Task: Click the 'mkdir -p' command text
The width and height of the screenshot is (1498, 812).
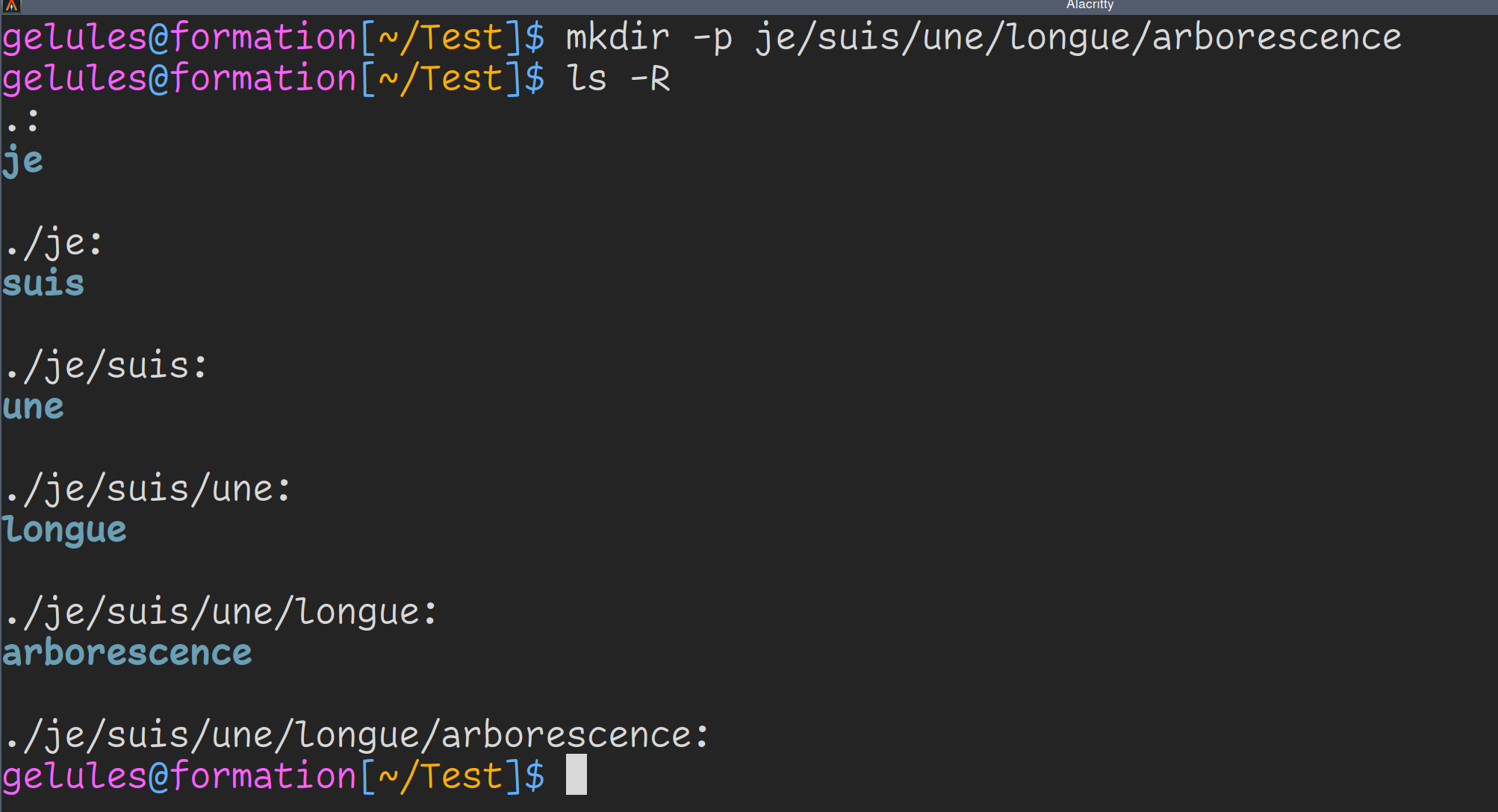Action: (x=650, y=38)
